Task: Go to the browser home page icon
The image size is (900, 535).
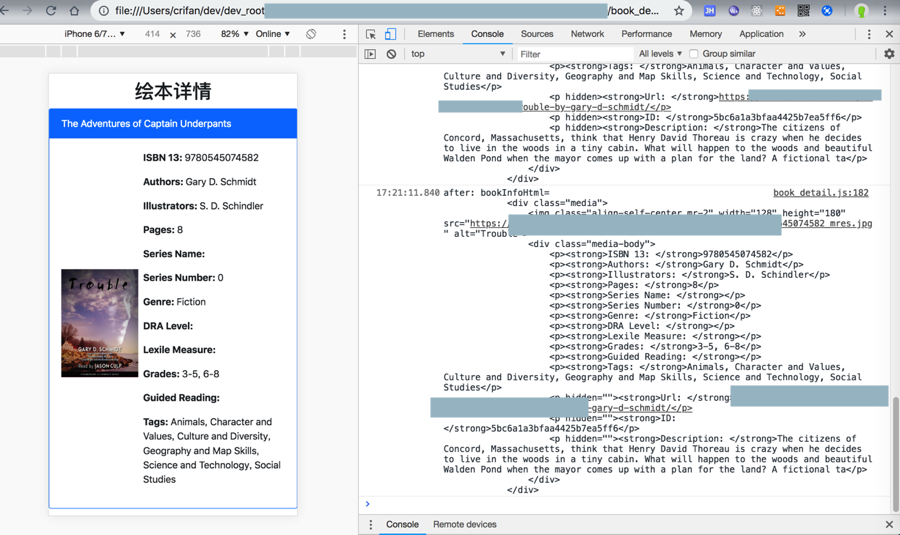Action: pyautogui.click(x=75, y=10)
